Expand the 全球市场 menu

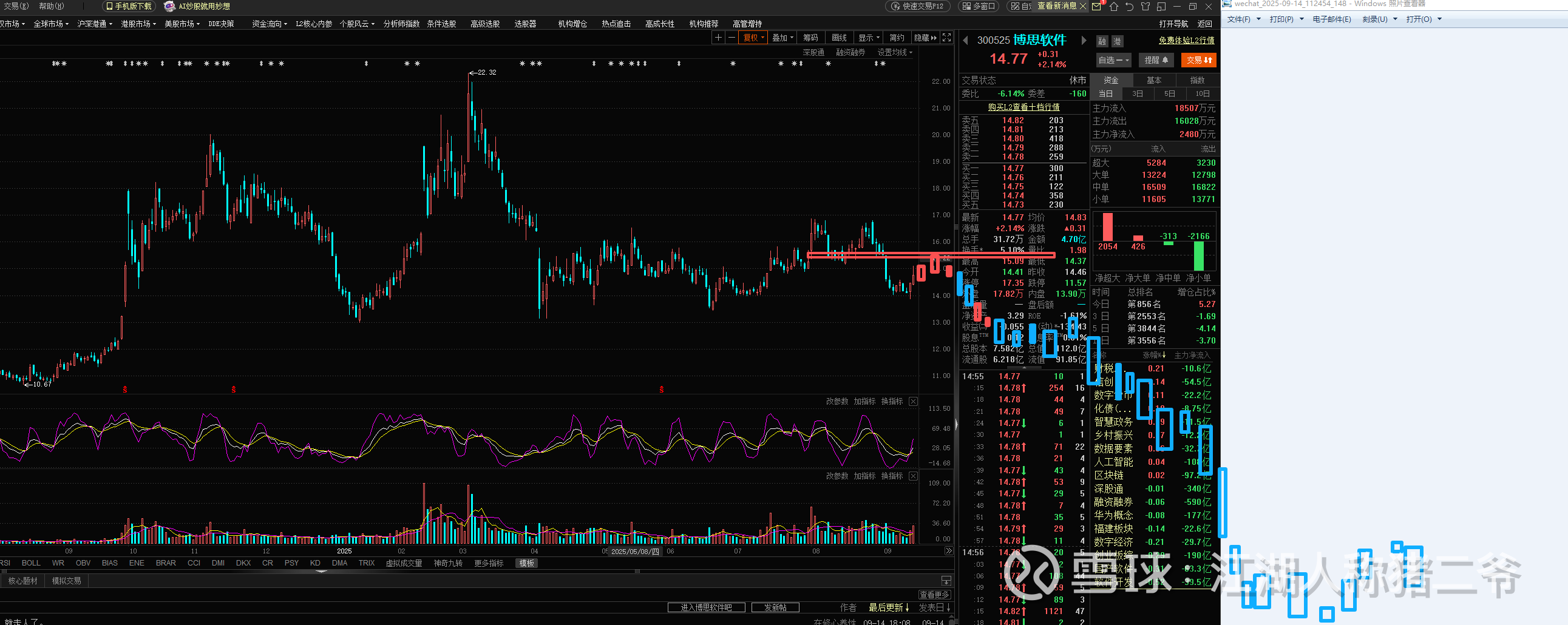pos(50,24)
